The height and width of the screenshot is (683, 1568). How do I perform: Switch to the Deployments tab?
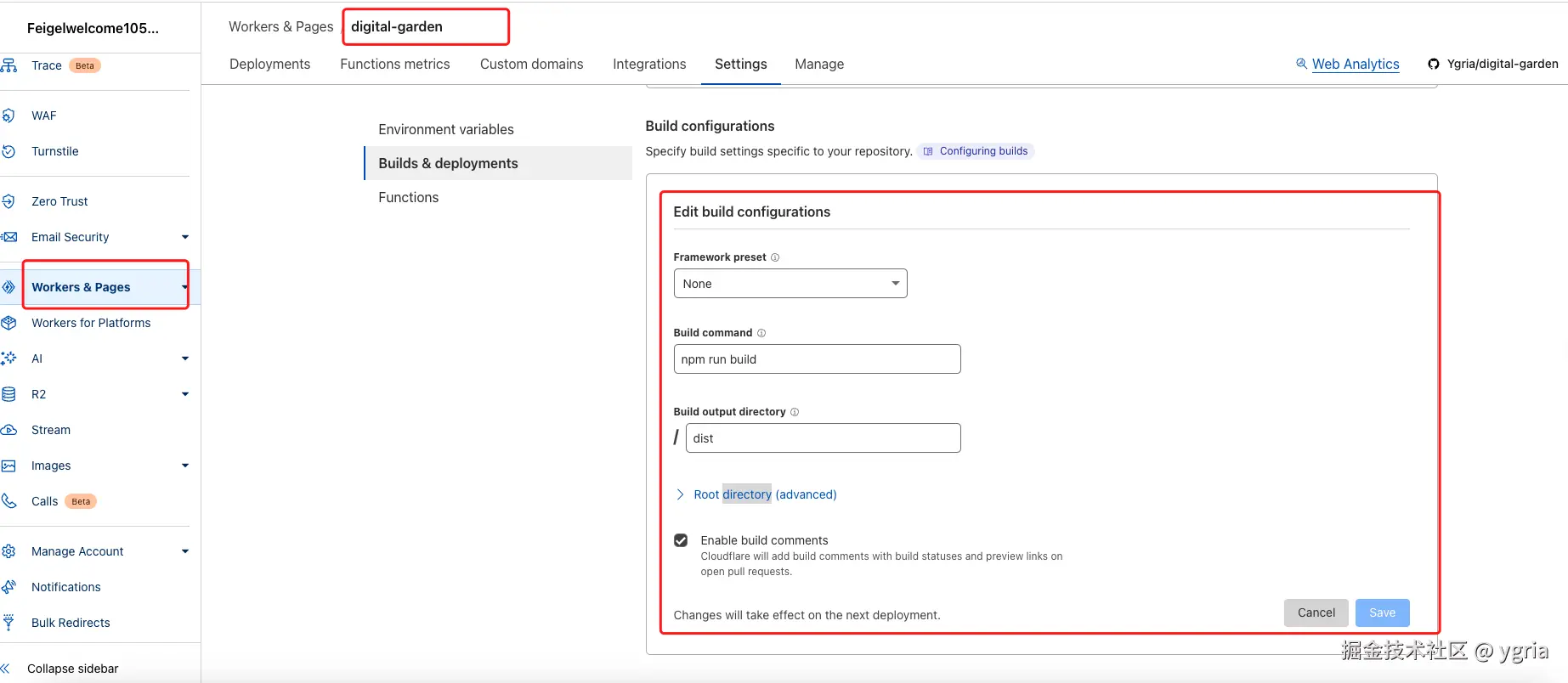269,64
